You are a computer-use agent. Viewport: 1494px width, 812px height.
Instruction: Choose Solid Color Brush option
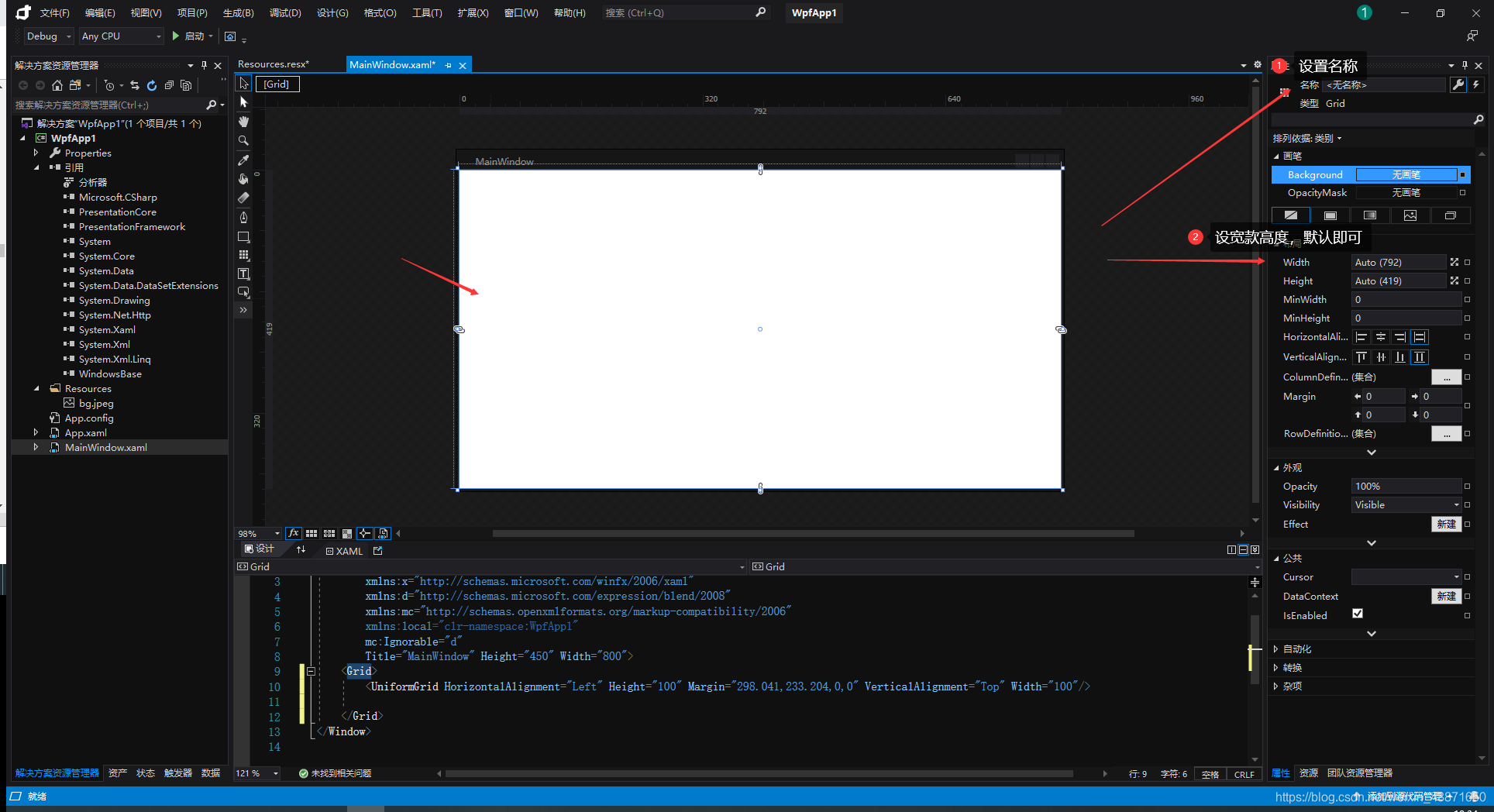pyautogui.click(x=1330, y=215)
